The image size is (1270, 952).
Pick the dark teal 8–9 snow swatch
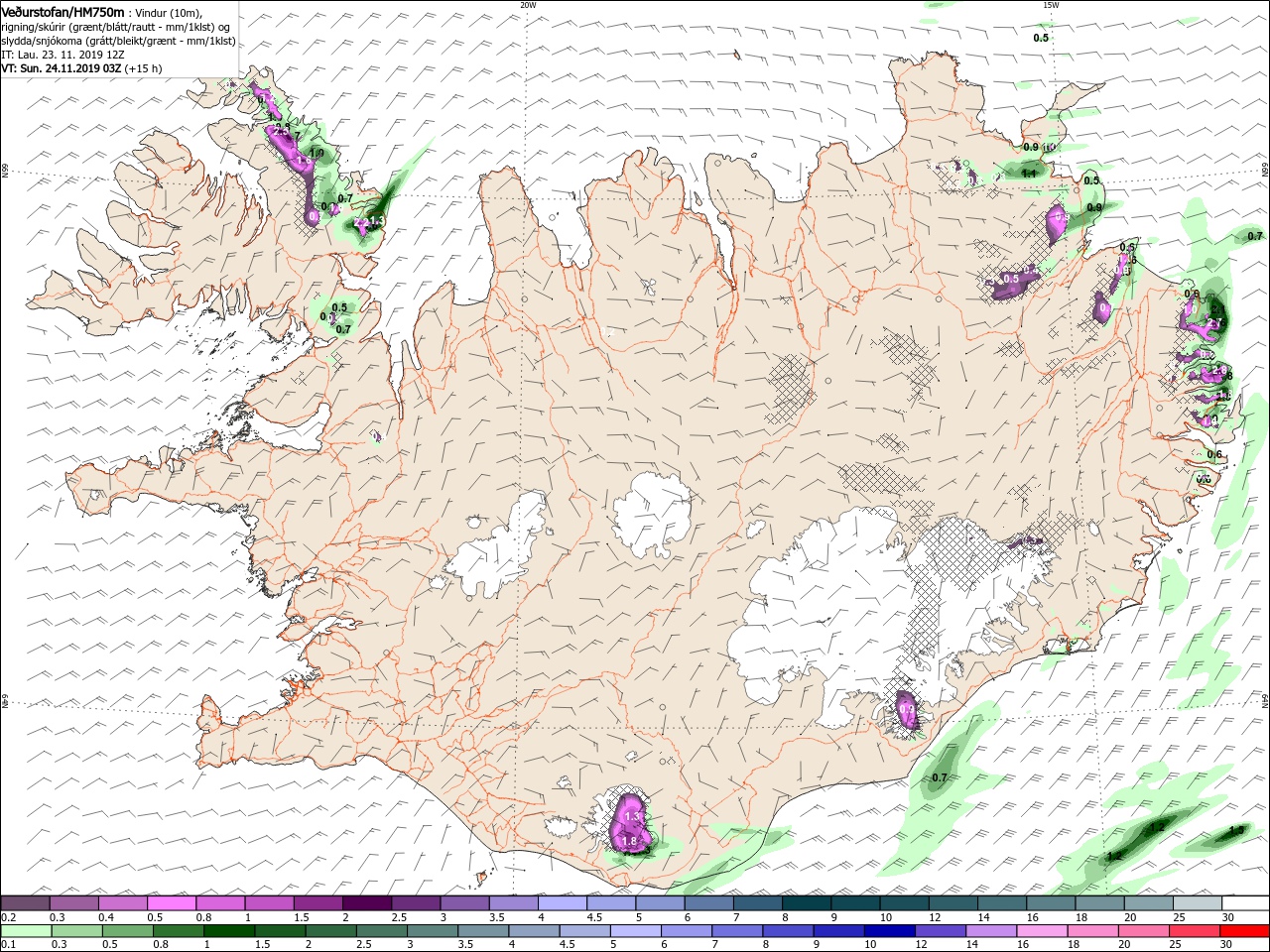(807, 902)
